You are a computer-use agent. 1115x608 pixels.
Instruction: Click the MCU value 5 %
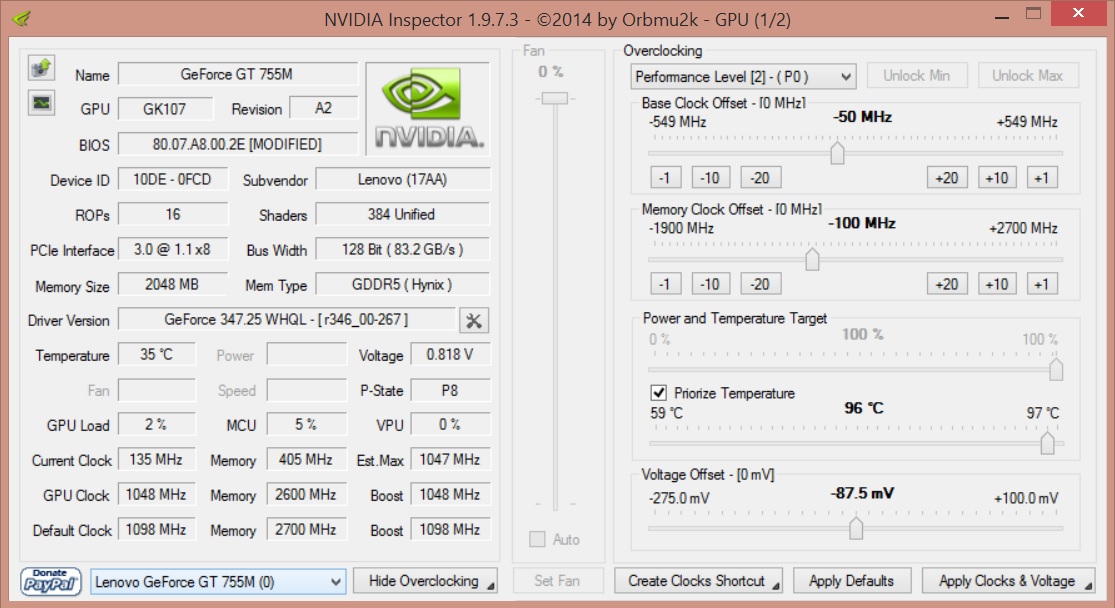point(306,425)
